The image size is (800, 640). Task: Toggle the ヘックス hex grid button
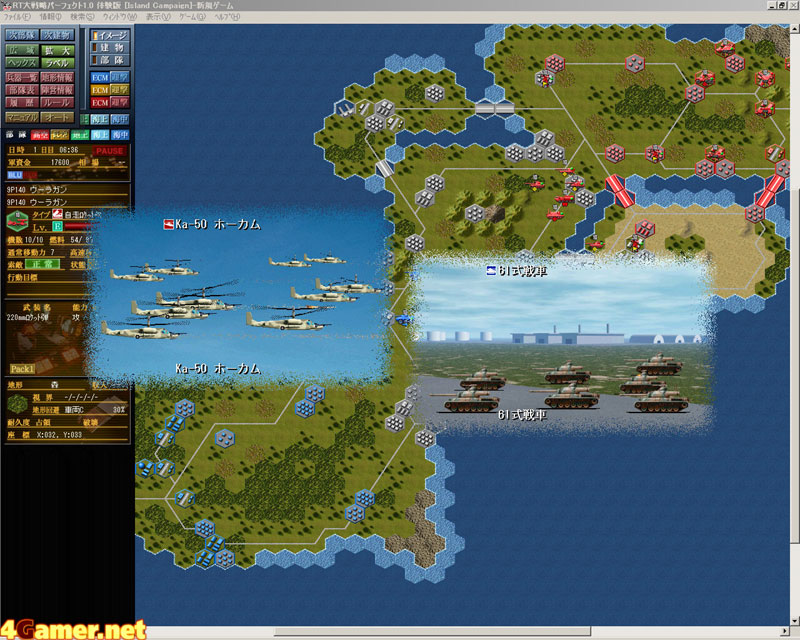(22, 63)
